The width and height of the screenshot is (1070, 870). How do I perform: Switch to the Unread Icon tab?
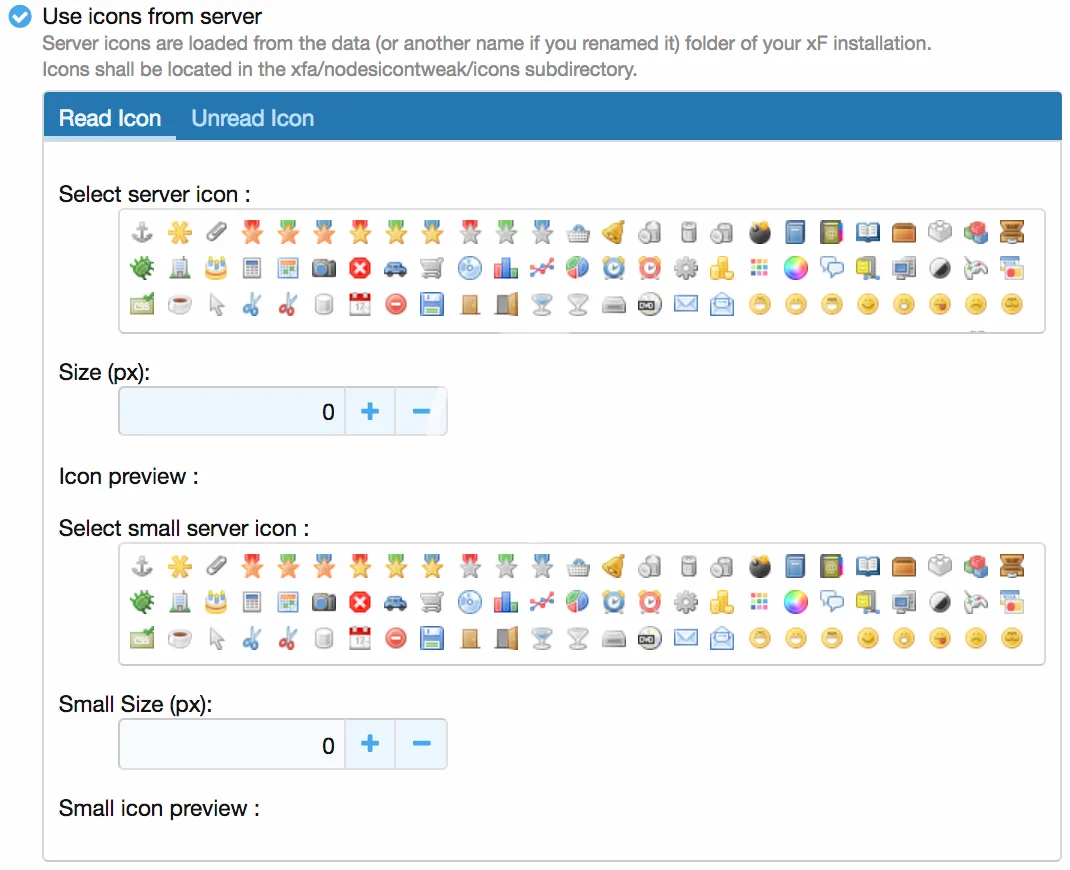point(252,118)
